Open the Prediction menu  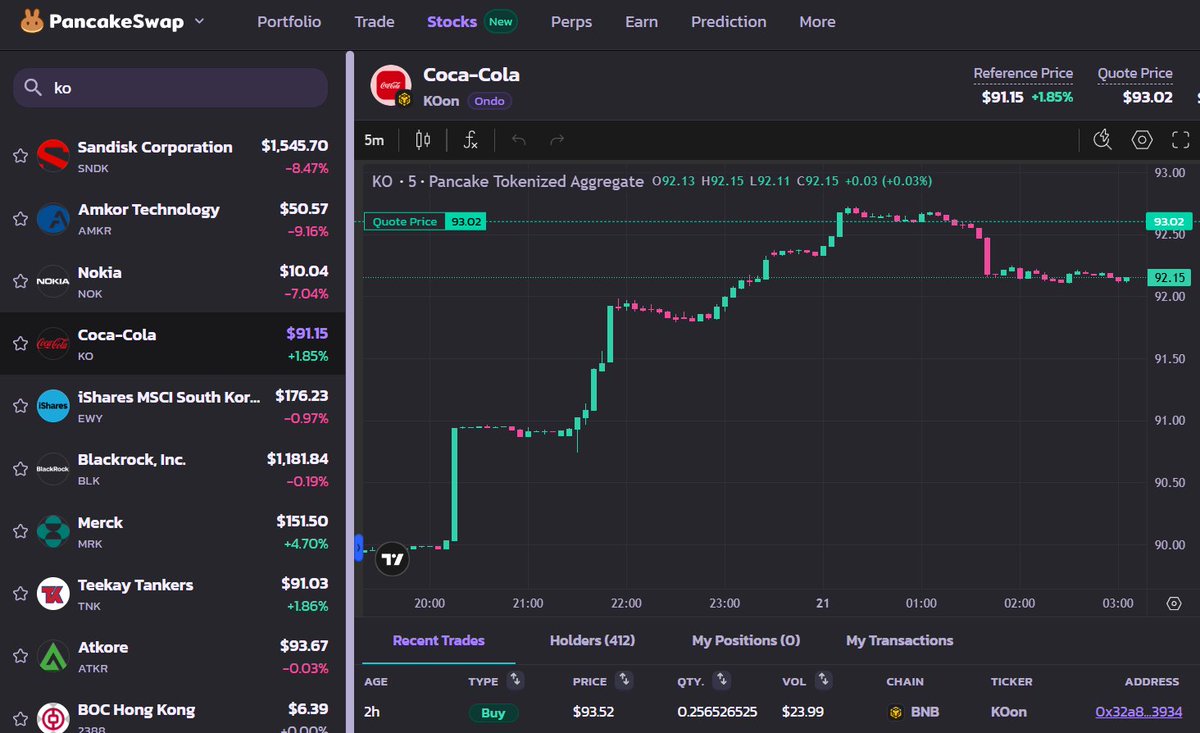(728, 22)
